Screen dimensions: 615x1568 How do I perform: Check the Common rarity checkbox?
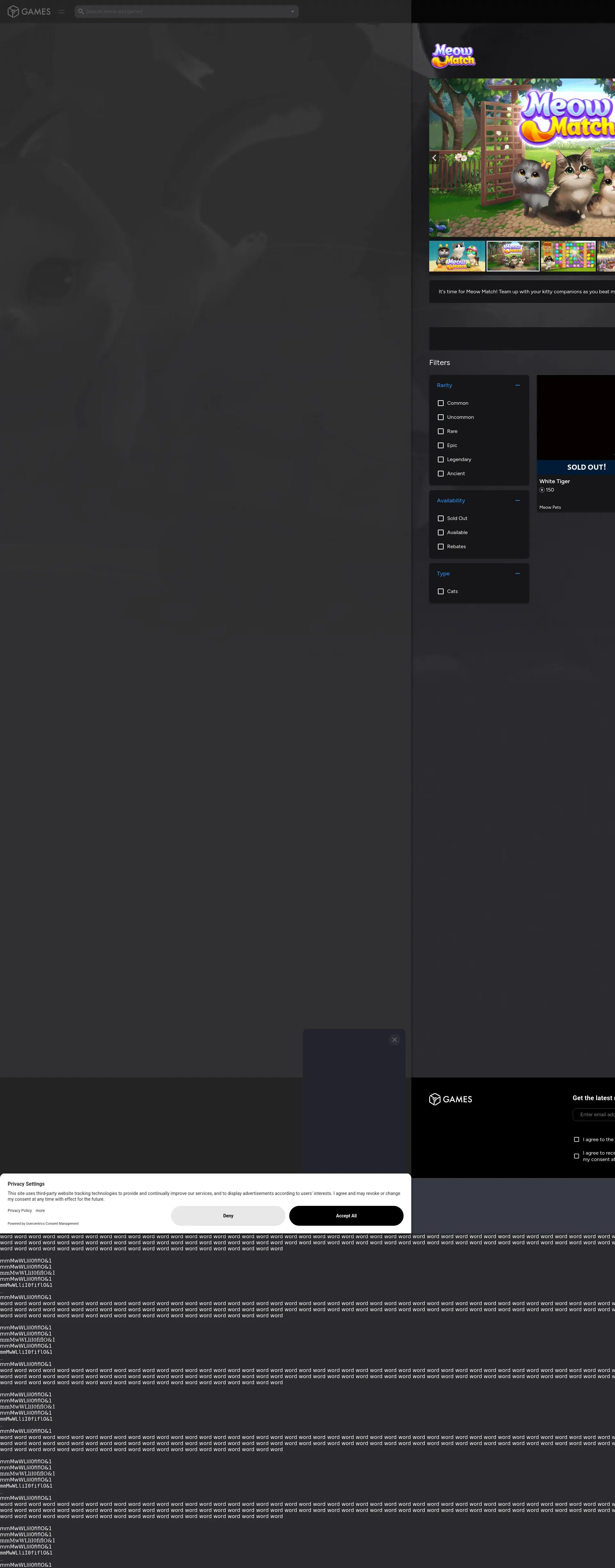click(441, 403)
